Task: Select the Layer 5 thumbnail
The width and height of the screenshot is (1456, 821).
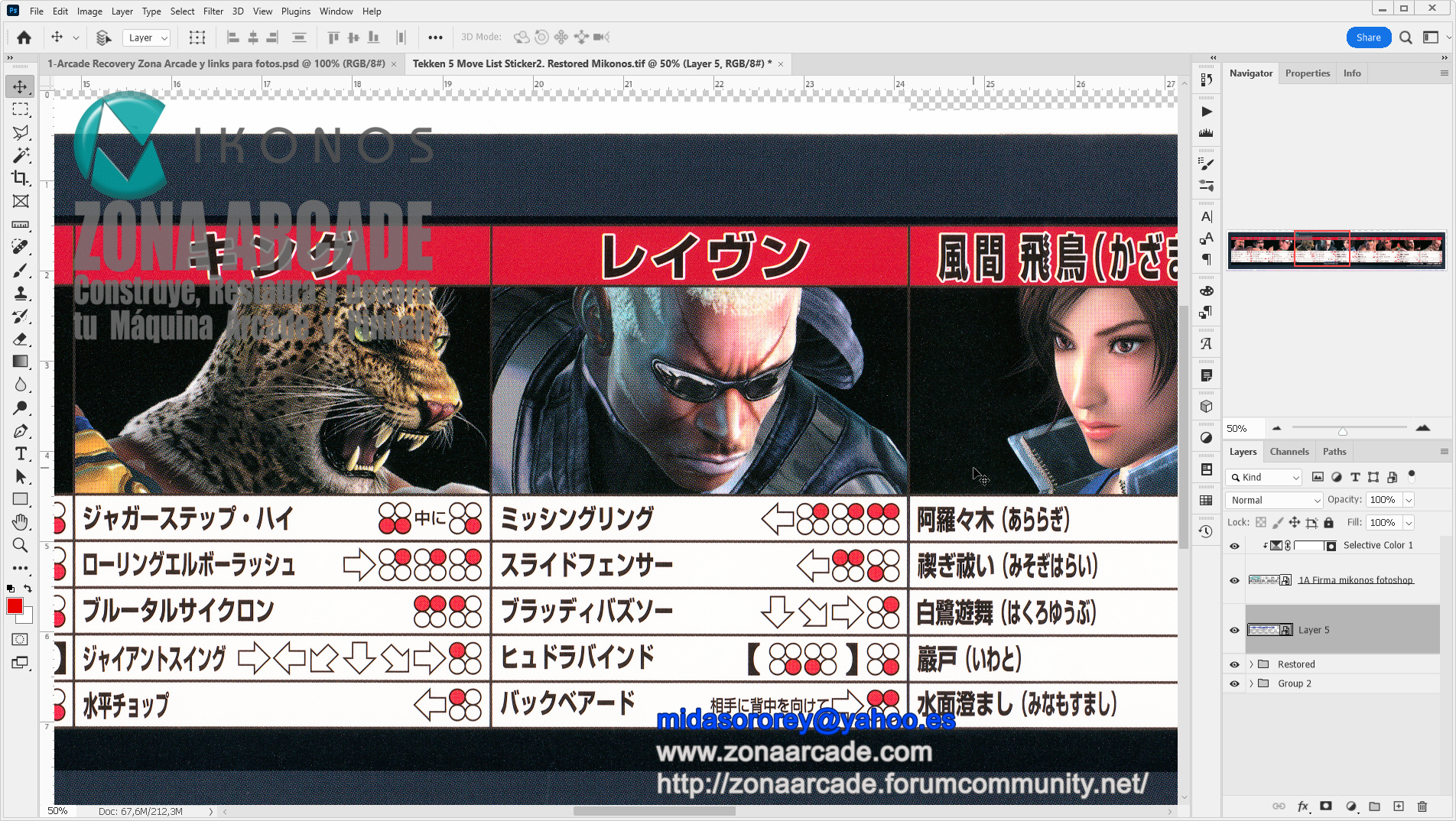Action: coord(1266,629)
